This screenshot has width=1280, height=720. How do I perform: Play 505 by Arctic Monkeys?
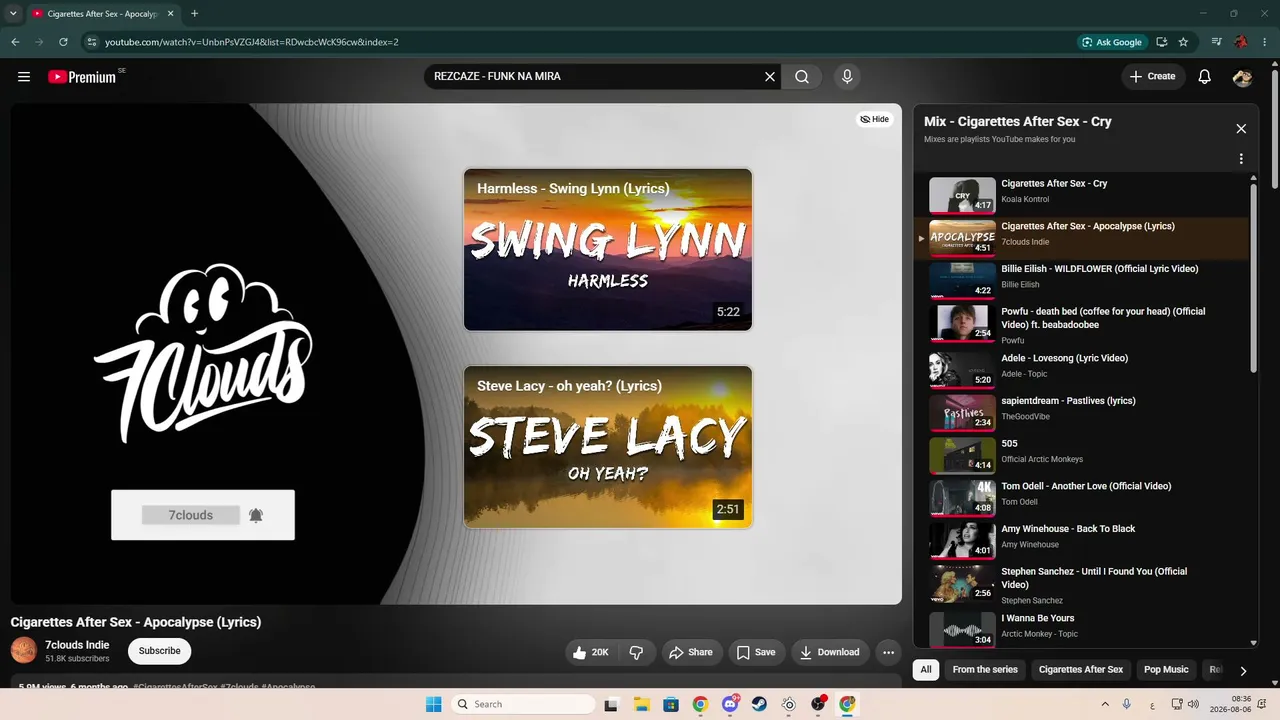(1083, 454)
